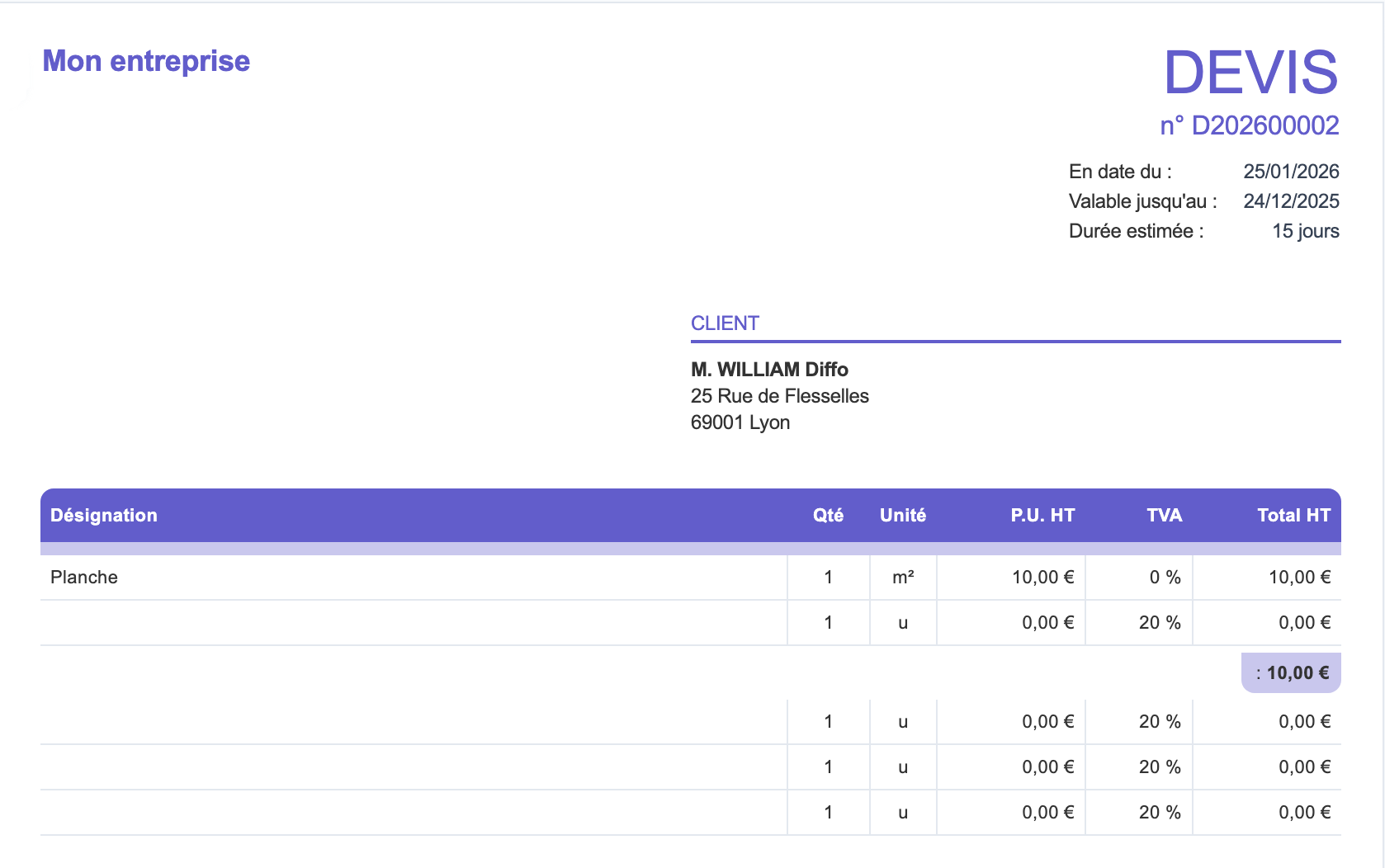Image resolution: width=1385 pixels, height=868 pixels.
Task: Click the Désignation column header
Action: tap(104, 516)
